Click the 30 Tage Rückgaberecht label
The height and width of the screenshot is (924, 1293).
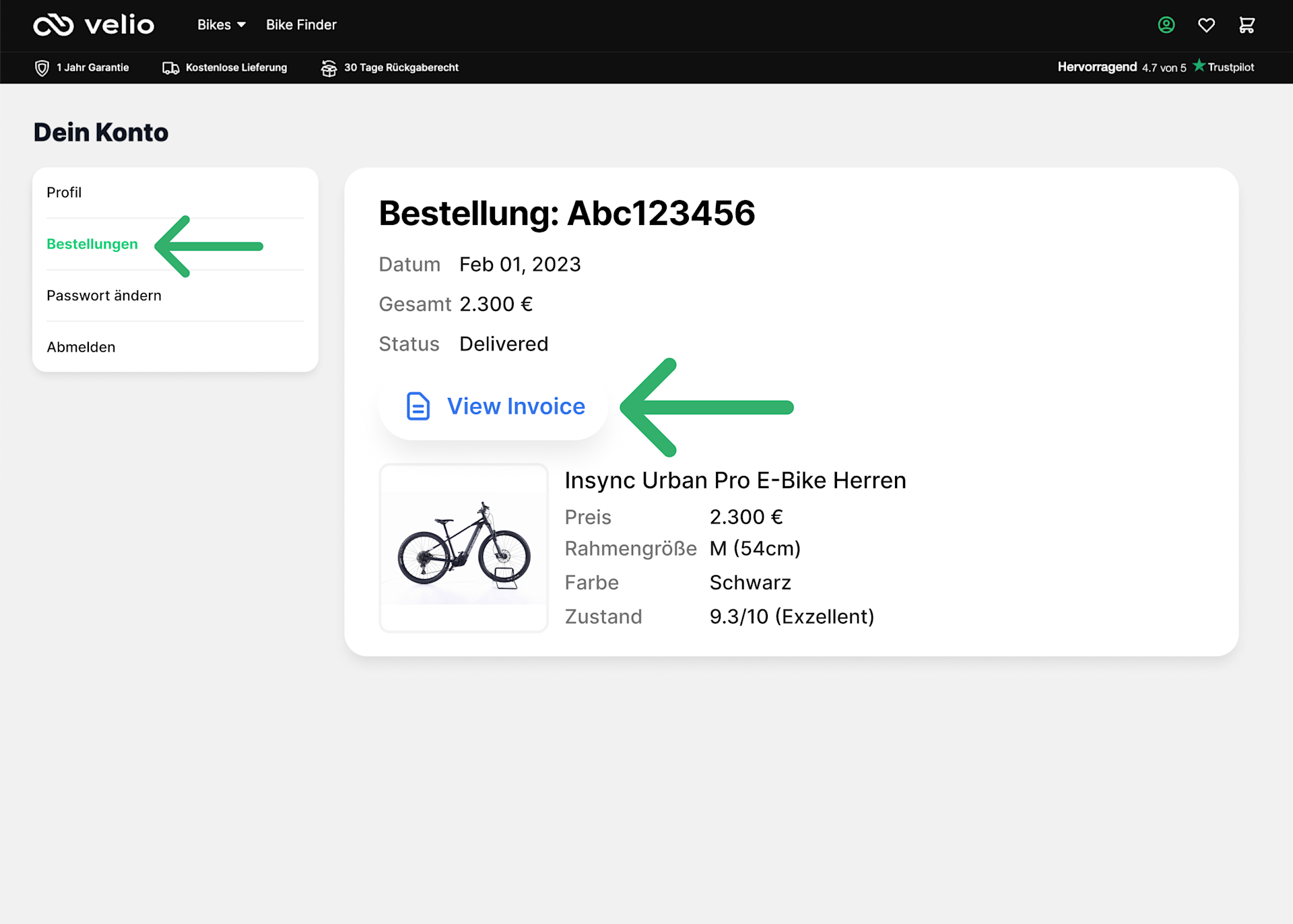pos(401,67)
